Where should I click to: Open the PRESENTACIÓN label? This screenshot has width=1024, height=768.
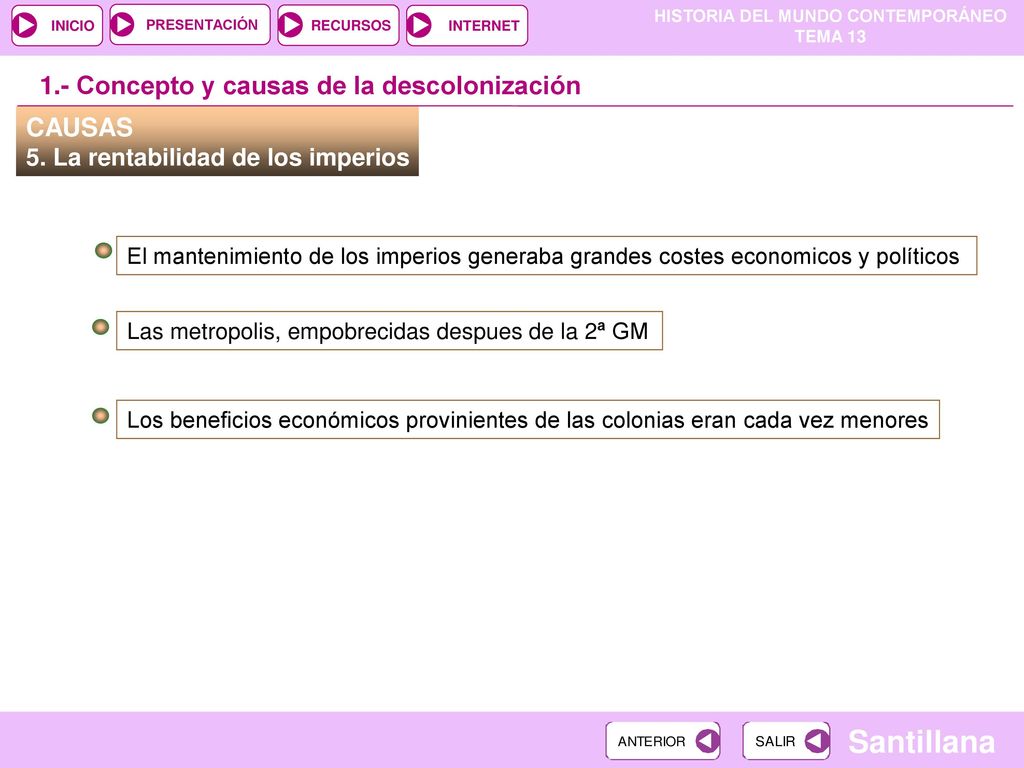tap(202, 25)
